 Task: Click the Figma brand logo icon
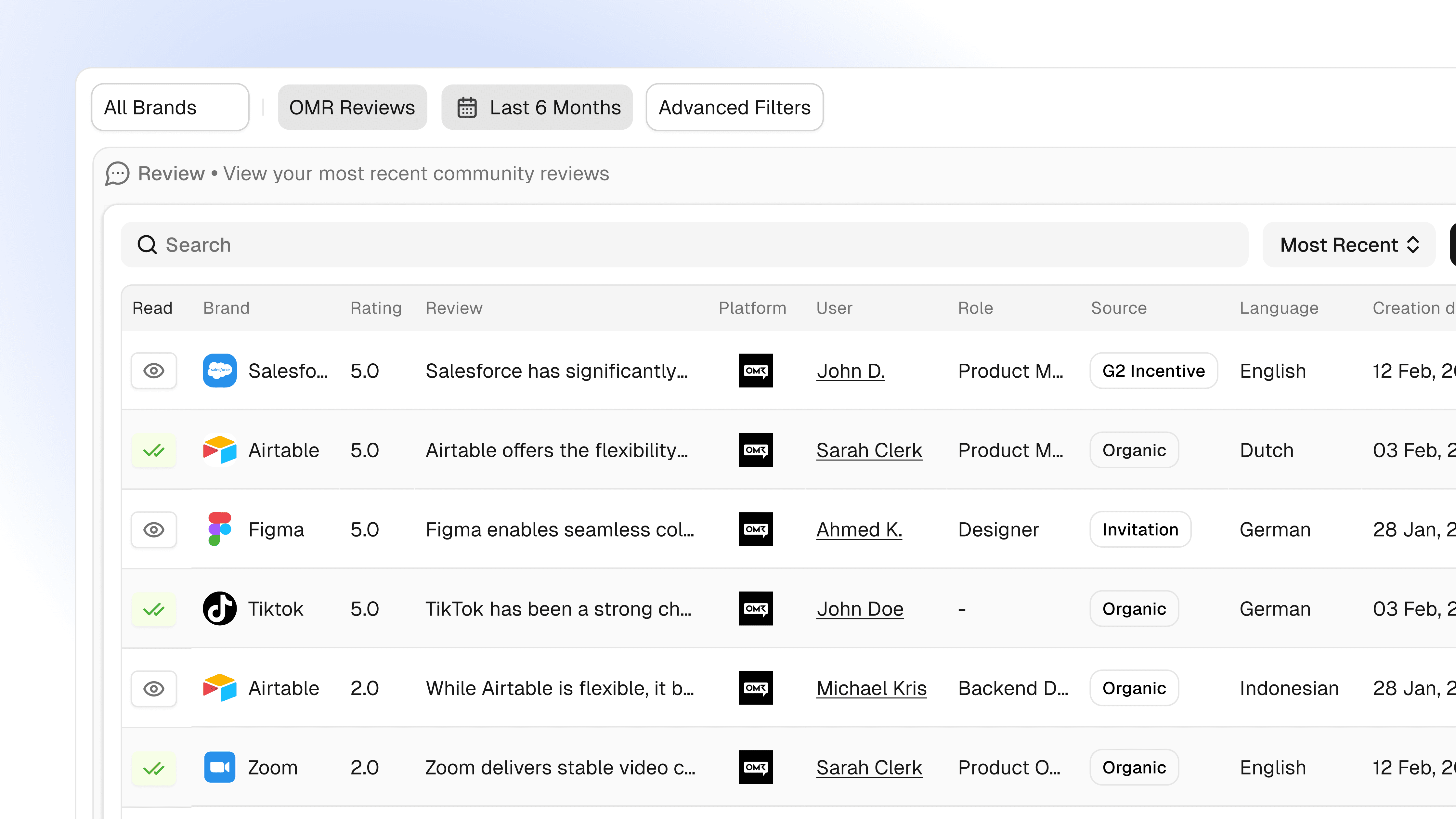coord(219,530)
